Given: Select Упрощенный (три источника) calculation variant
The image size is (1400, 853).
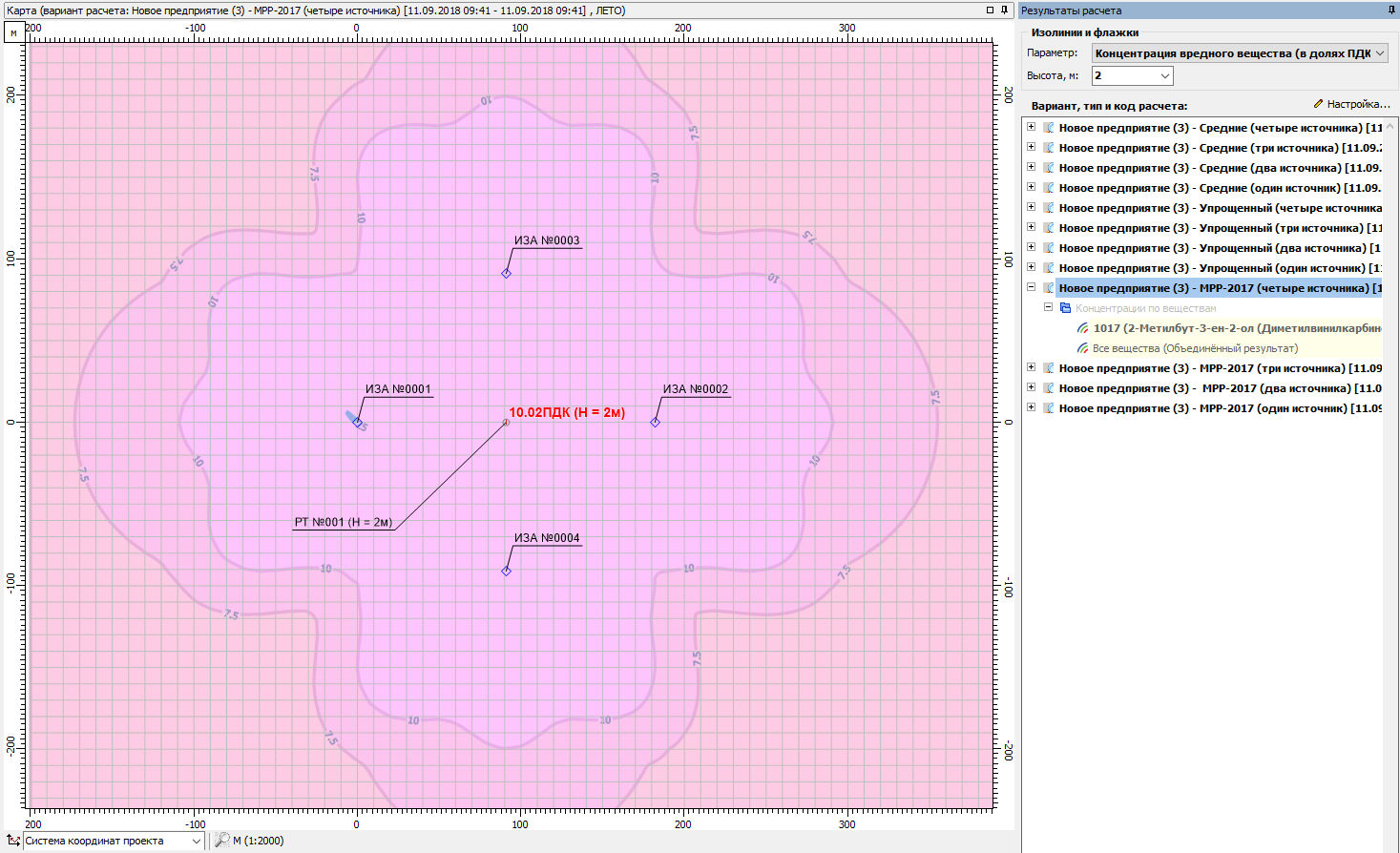Looking at the screenshot, I should tap(1219, 228).
